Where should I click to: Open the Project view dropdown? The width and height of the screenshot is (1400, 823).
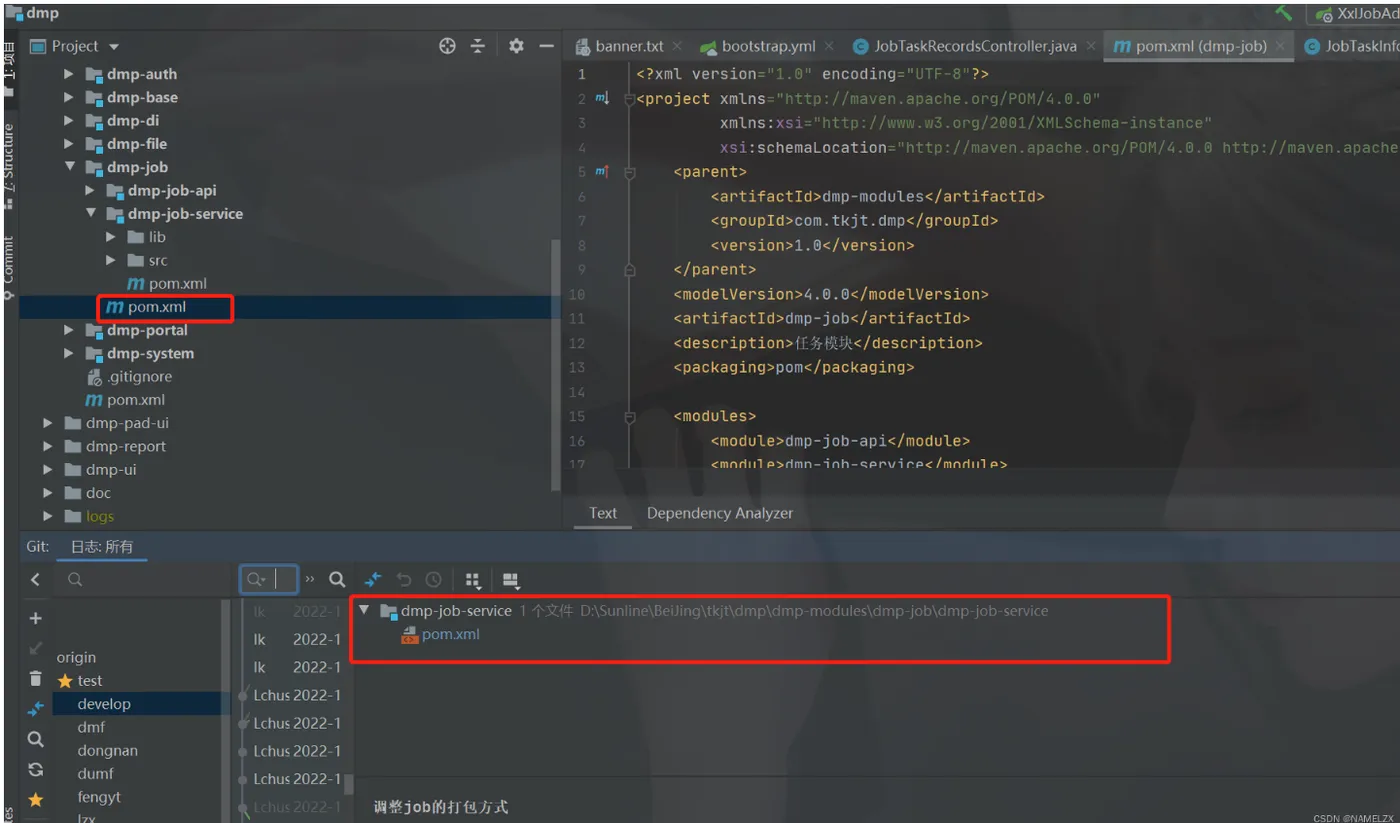pyautogui.click(x=114, y=46)
